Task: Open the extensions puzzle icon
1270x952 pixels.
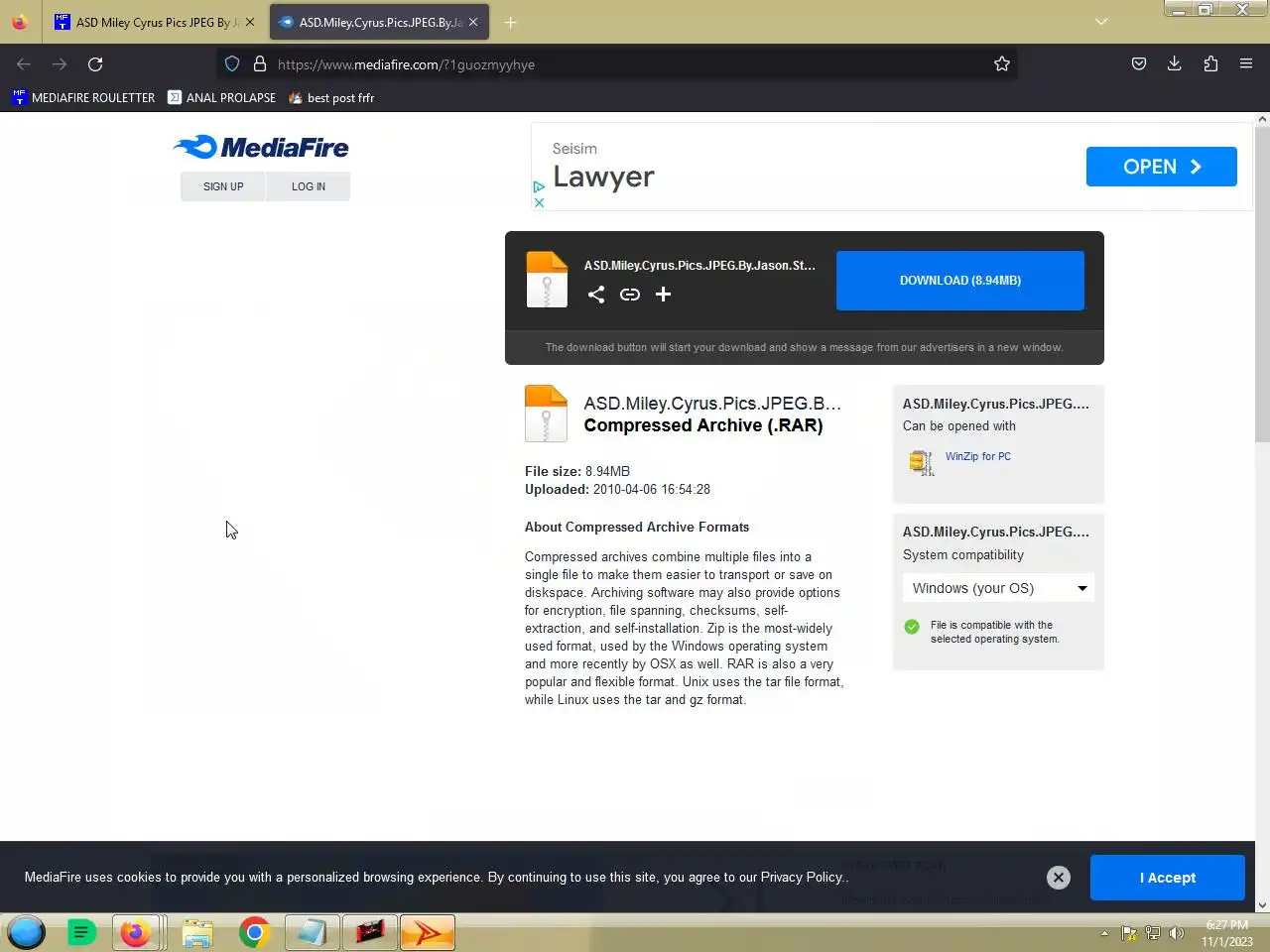Action: coord(1210,64)
